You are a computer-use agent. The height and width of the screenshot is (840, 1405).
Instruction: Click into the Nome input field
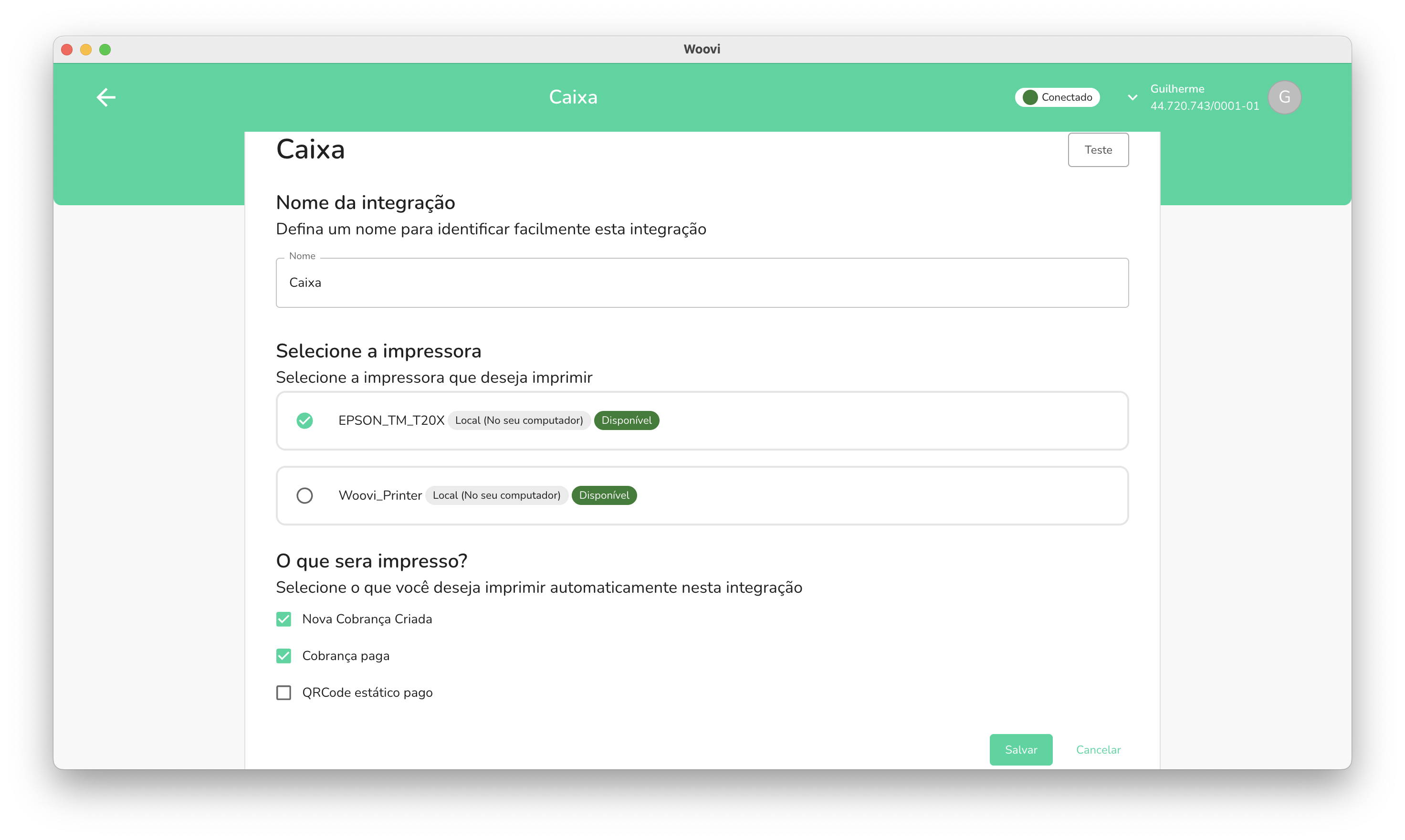pyautogui.click(x=702, y=283)
